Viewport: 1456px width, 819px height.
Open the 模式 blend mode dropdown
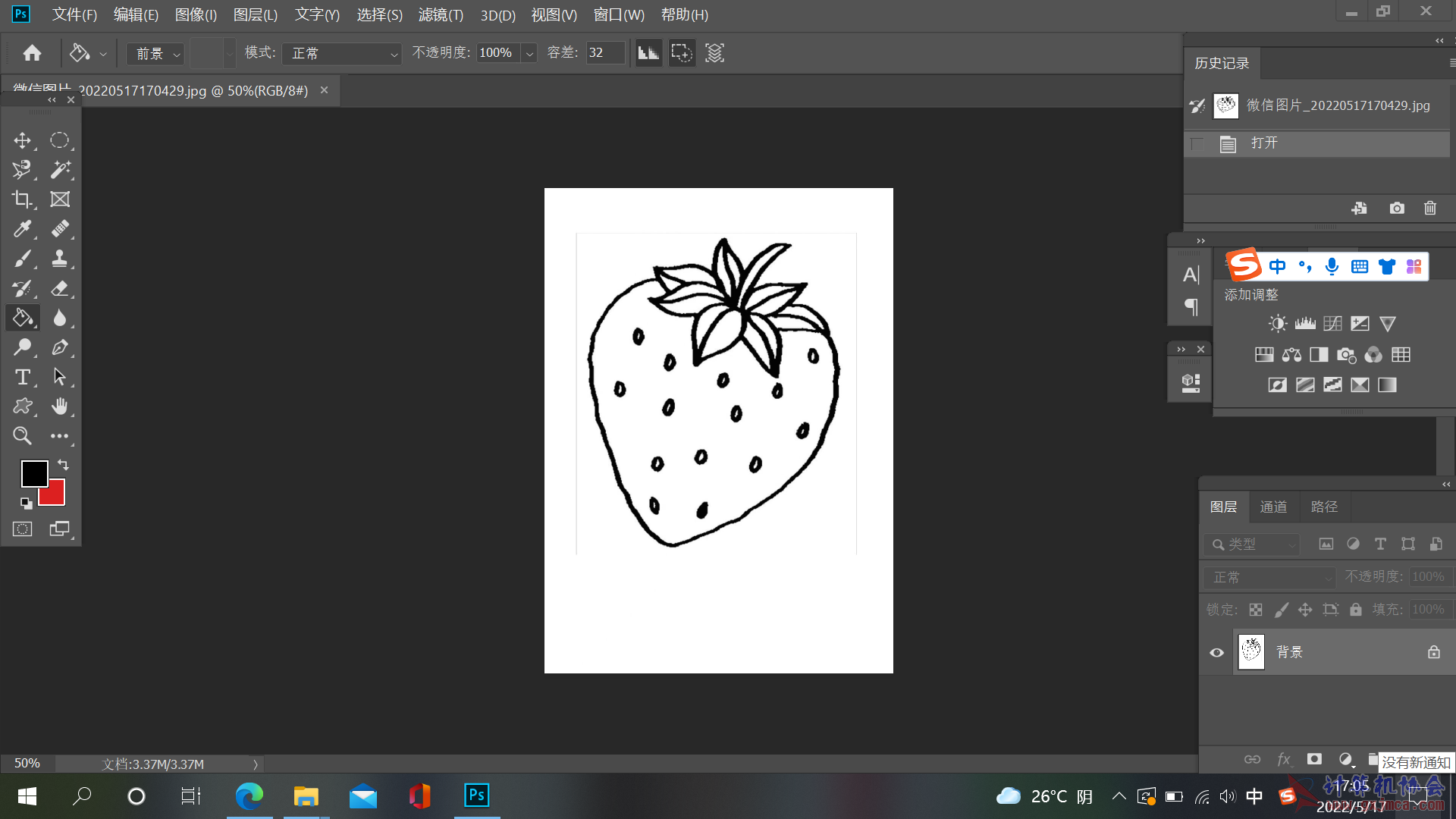[x=341, y=53]
